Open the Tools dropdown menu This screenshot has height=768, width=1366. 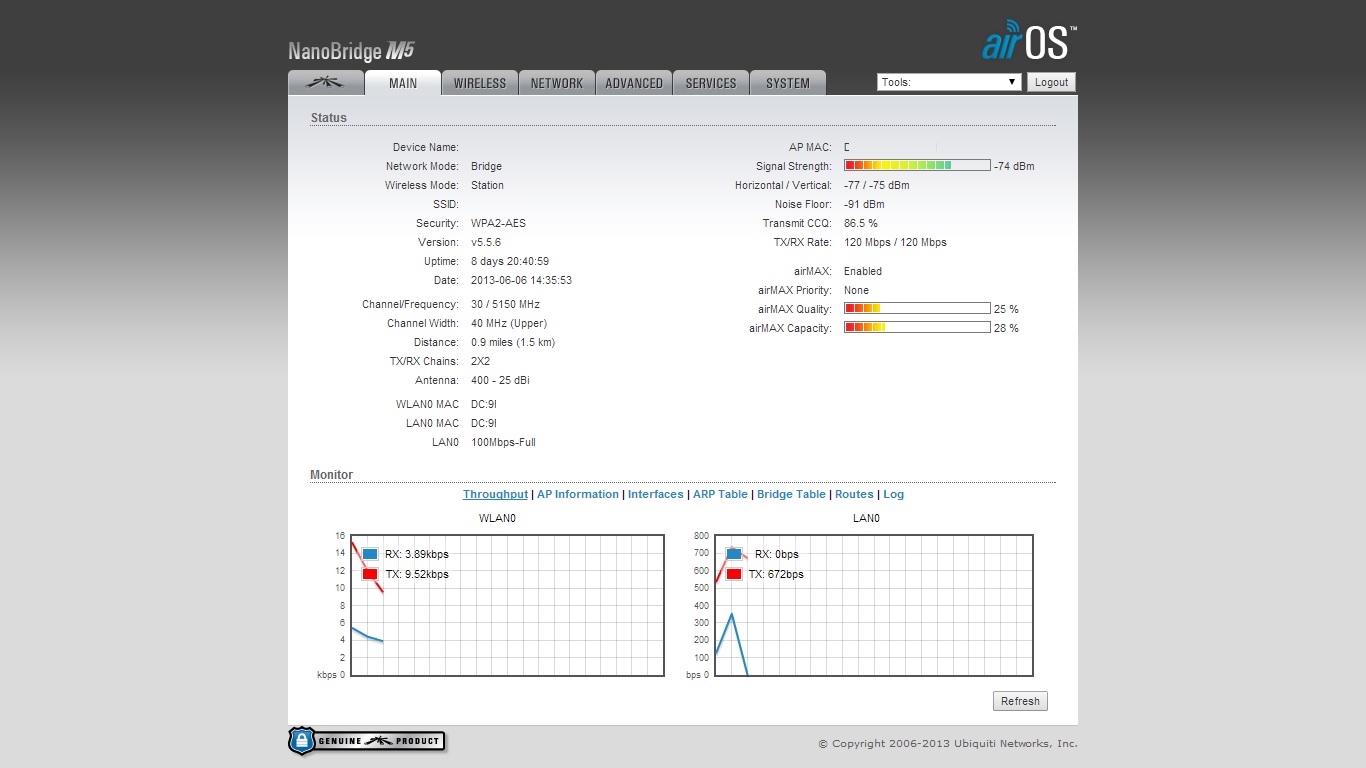[948, 82]
